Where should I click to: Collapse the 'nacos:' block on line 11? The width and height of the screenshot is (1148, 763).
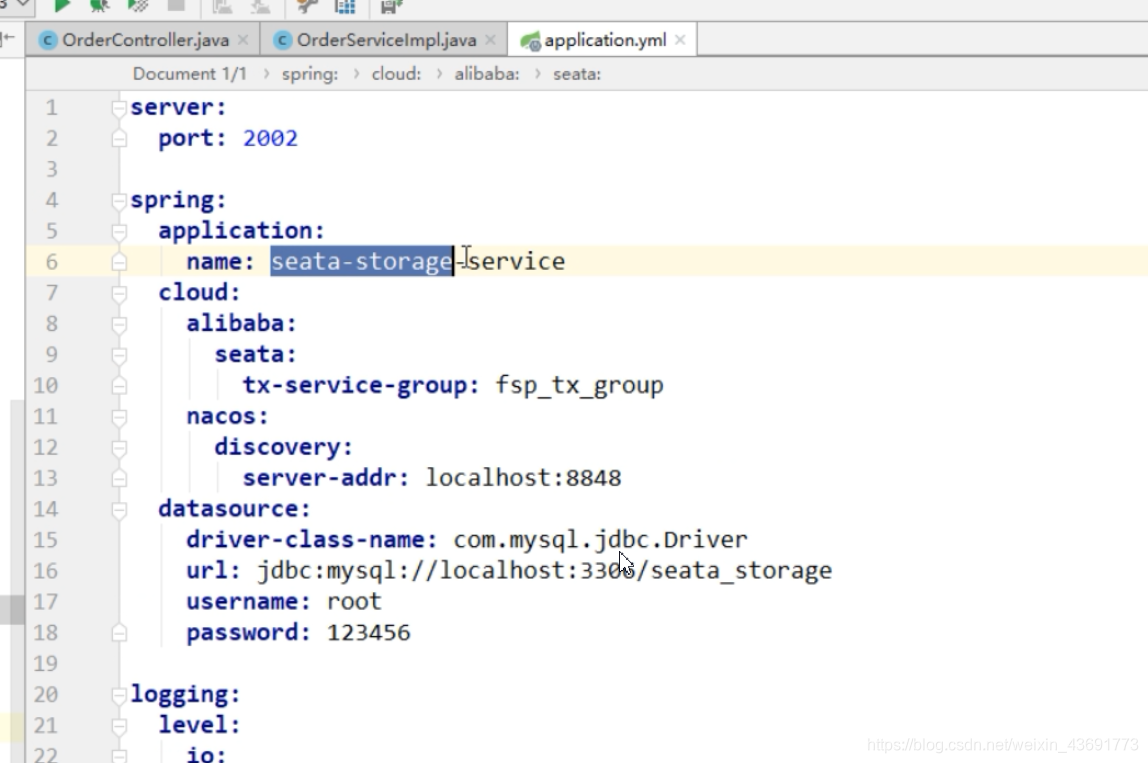coord(119,417)
